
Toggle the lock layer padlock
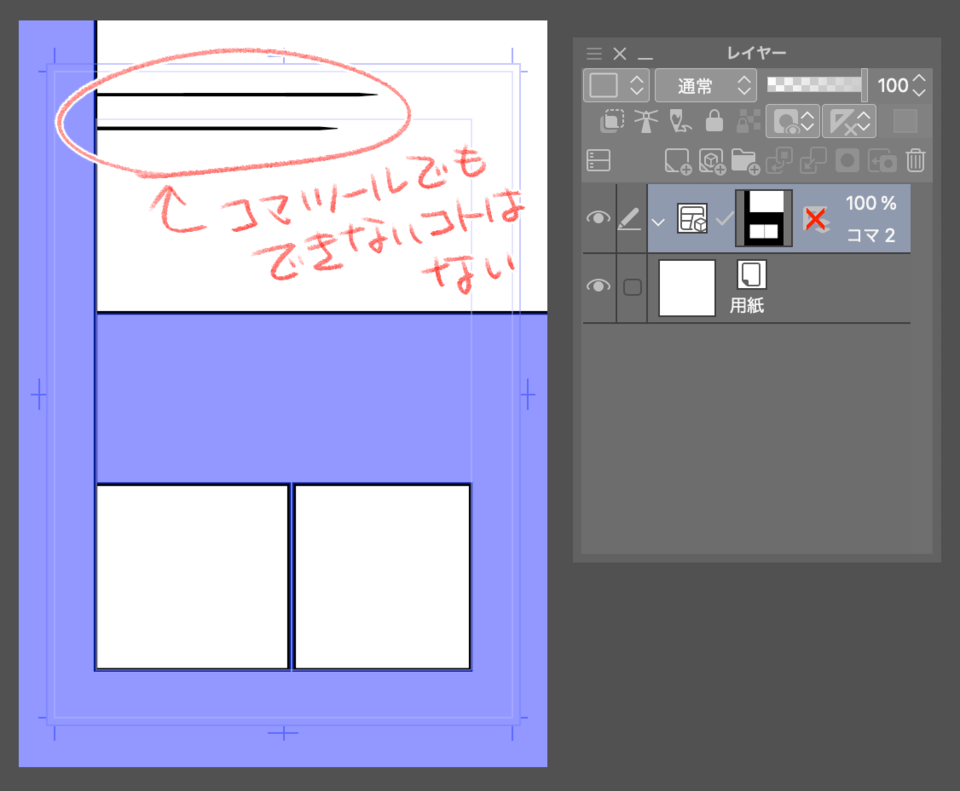tap(714, 121)
